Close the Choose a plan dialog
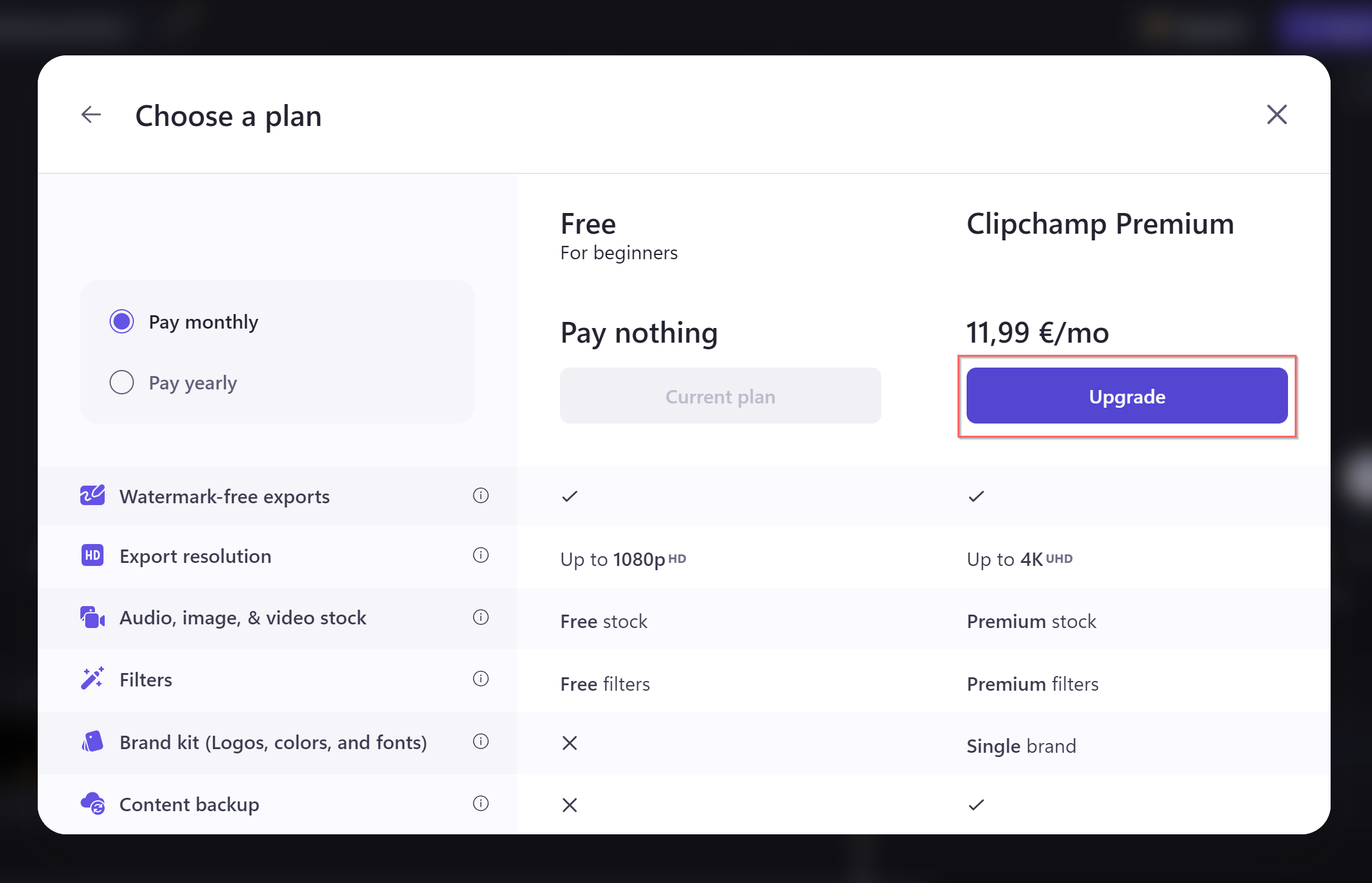The height and width of the screenshot is (883, 1372). coord(1278,114)
